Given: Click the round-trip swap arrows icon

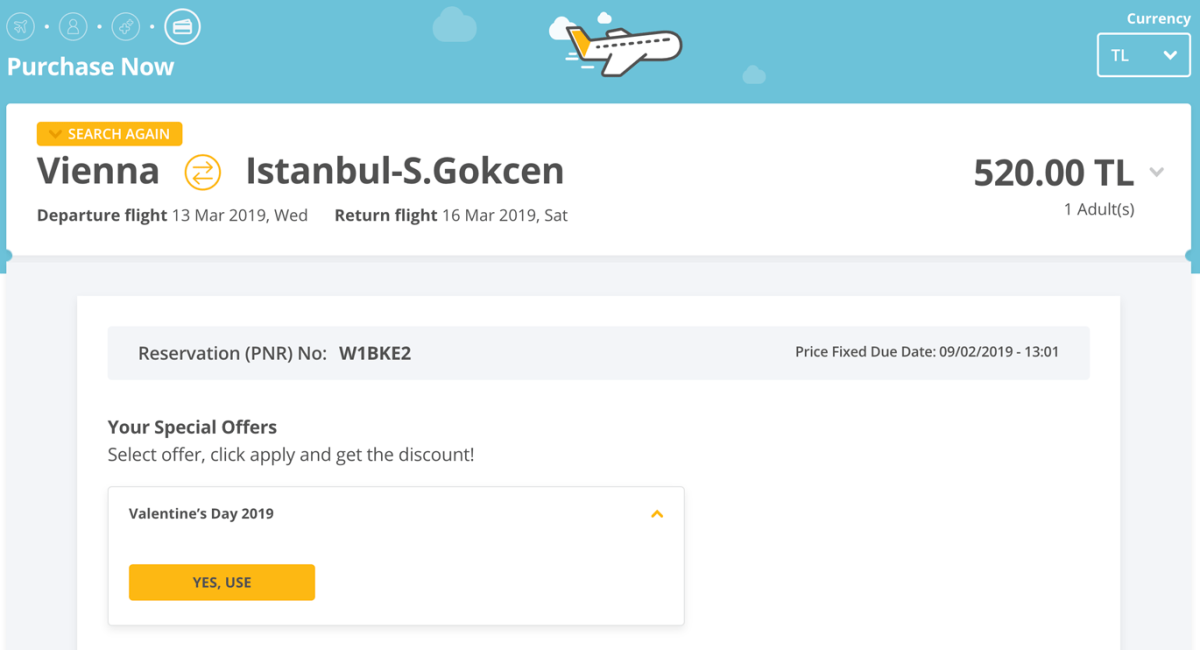Looking at the screenshot, I should (x=202, y=172).
